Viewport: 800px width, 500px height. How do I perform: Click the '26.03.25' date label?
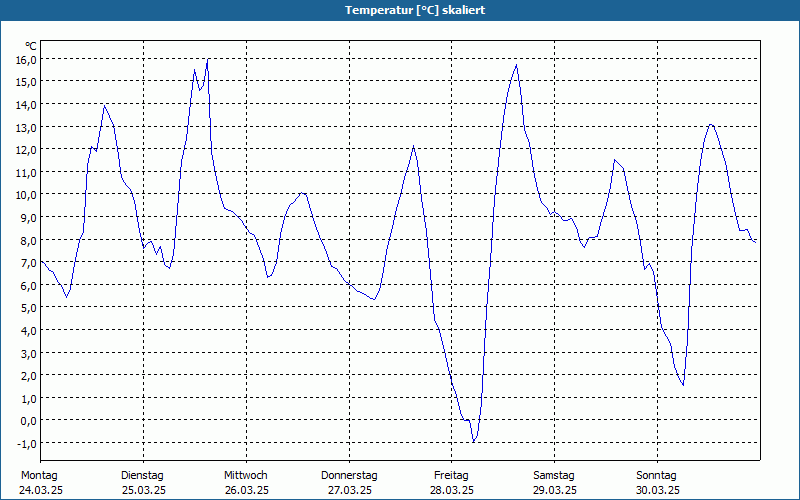pyautogui.click(x=247, y=490)
